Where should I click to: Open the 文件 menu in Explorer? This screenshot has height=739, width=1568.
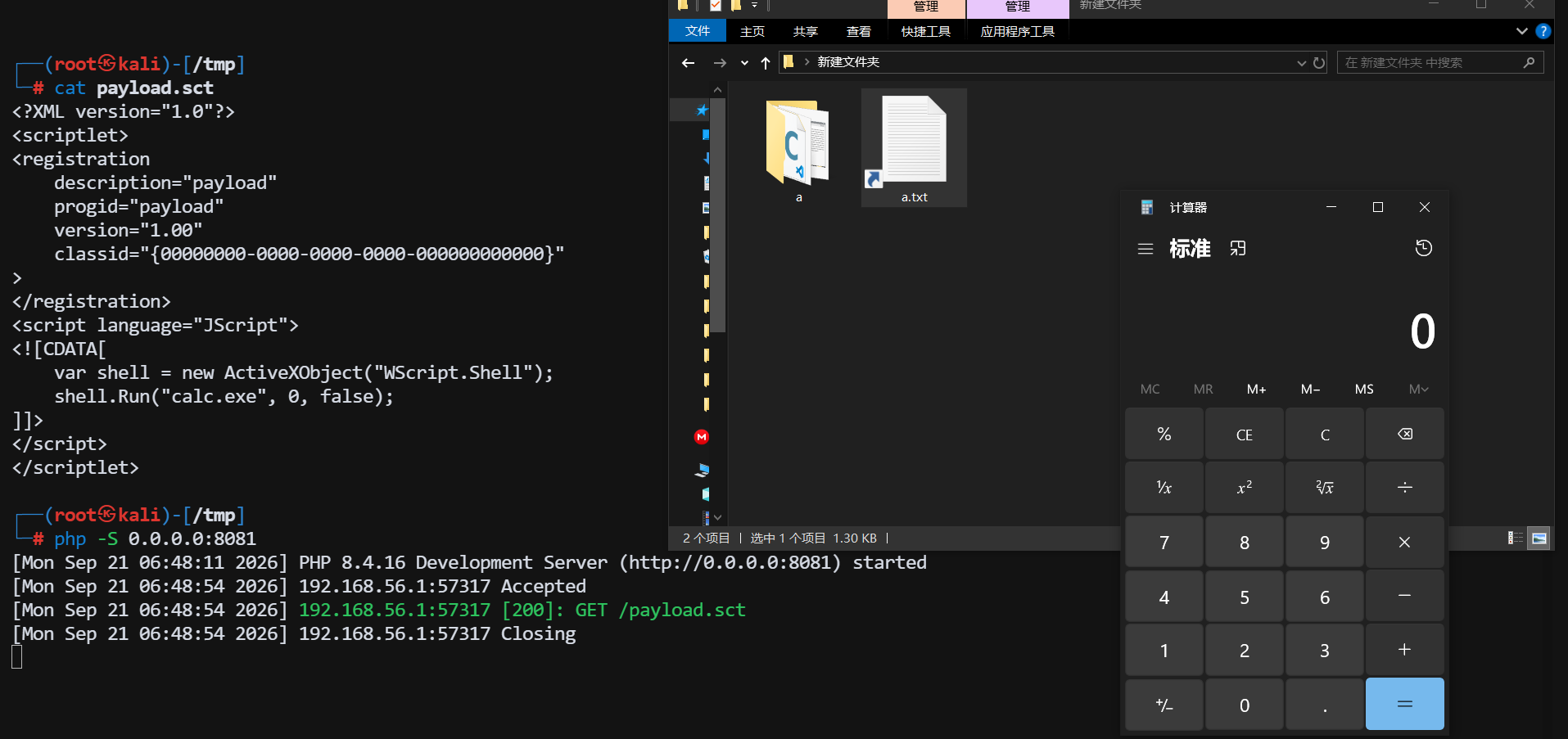tap(698, 31)
